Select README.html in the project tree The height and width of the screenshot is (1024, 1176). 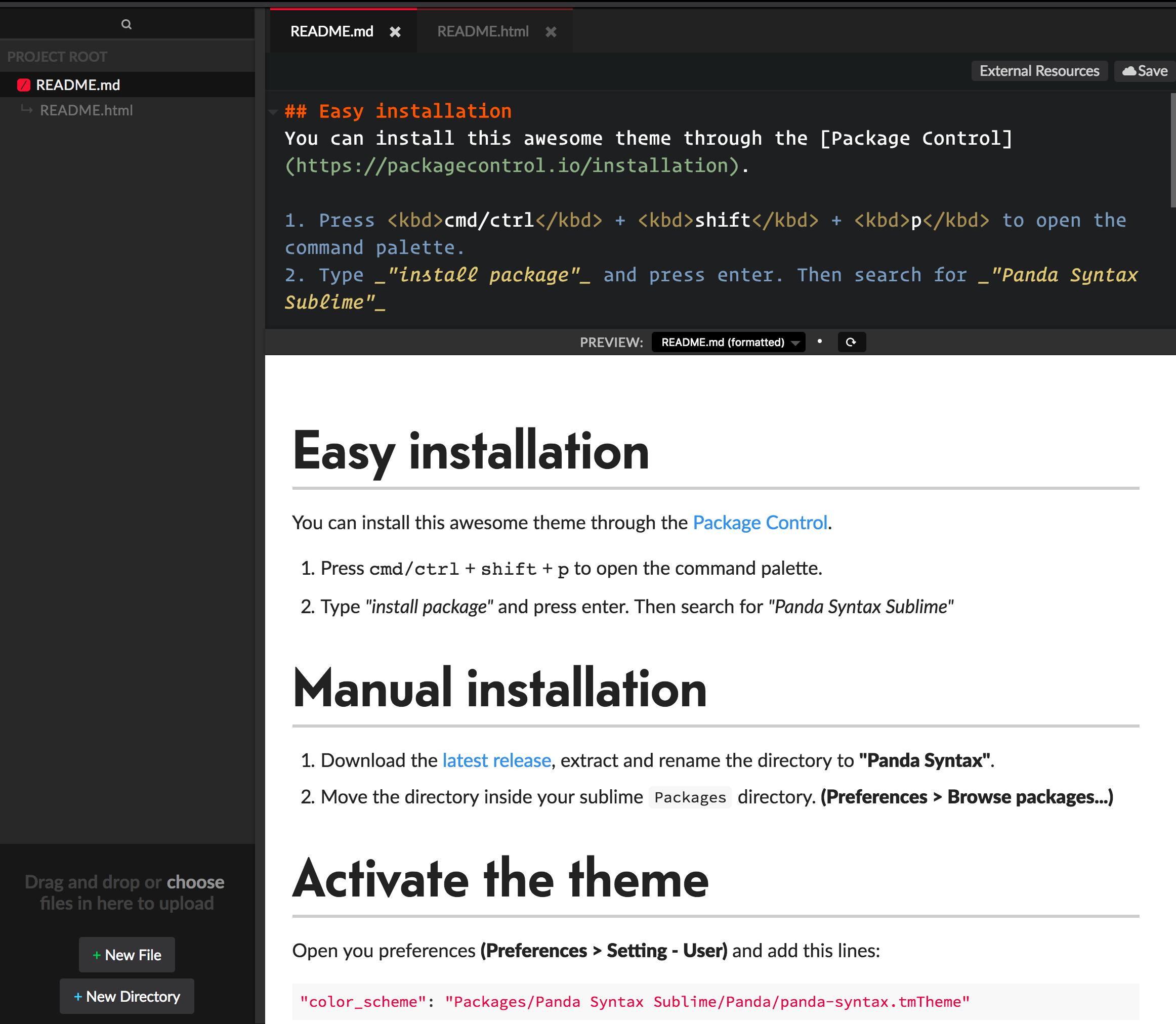click(87, 110)
